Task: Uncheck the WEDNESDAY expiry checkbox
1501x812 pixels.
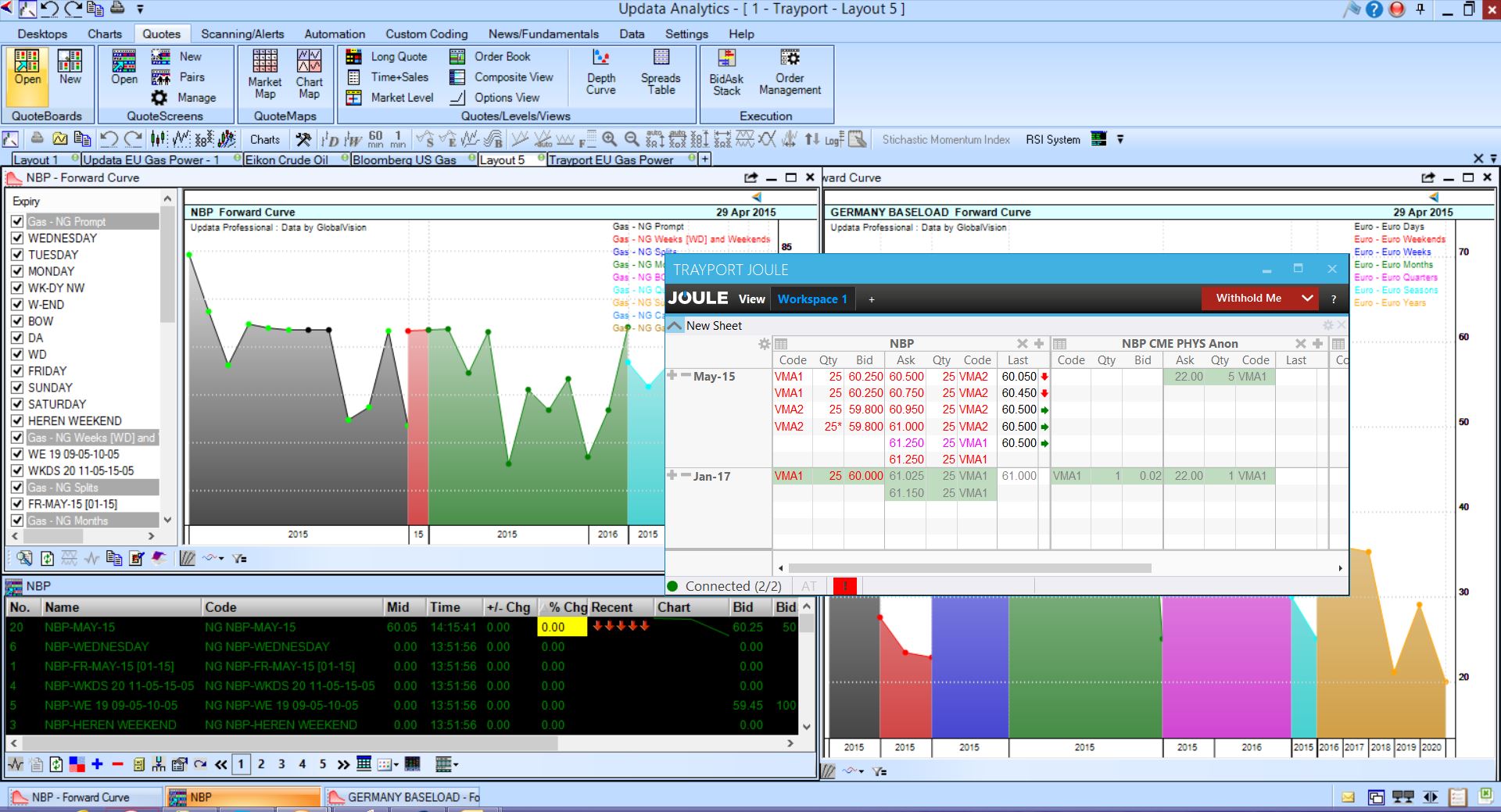Action: point(17,238)
